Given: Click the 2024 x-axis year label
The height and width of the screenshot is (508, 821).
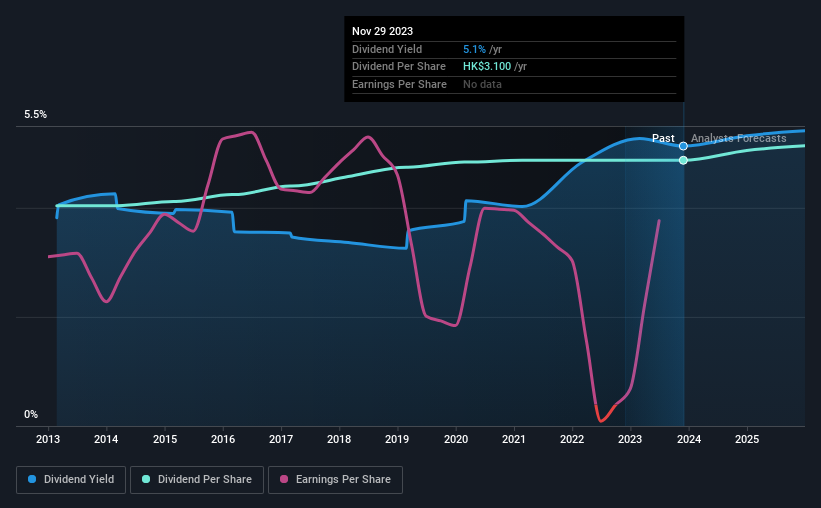Looking at the screenshot, I should (x=689, y=439).
